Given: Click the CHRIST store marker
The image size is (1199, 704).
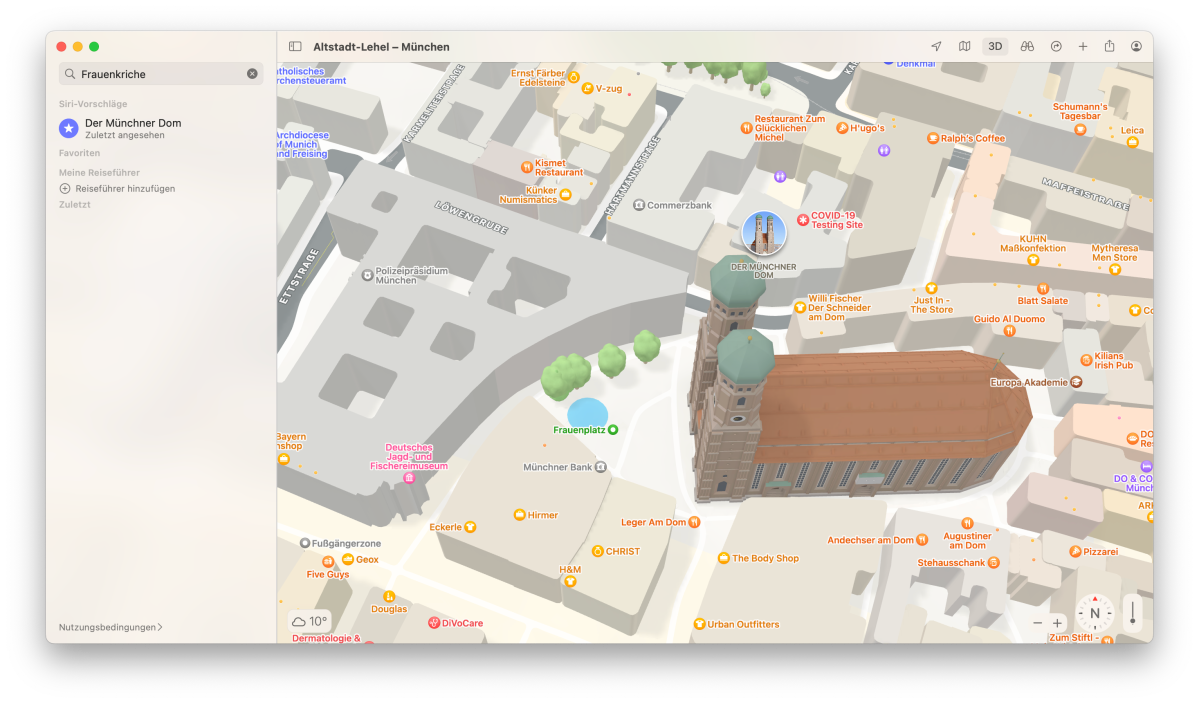Looking at the screenshot, I should [598, 551].
